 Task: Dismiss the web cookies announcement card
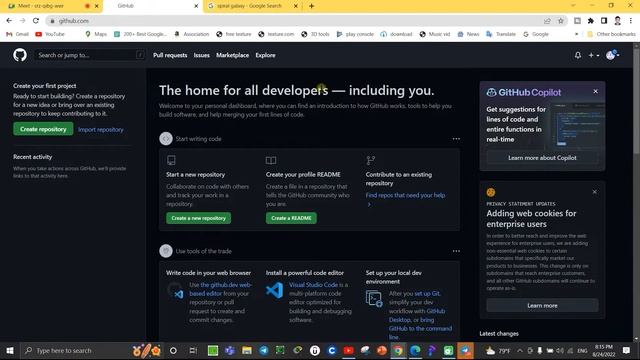point(595,192)
